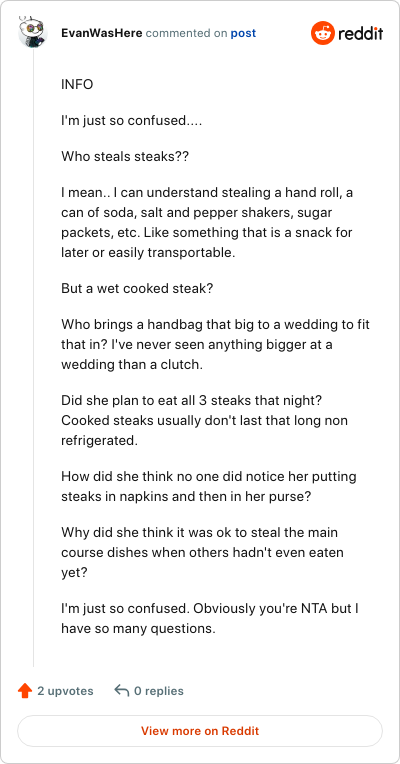This screenshot has width=400, height=764.
Task: Open the EvanWasHere username profile
Action: tap(102, 33)
